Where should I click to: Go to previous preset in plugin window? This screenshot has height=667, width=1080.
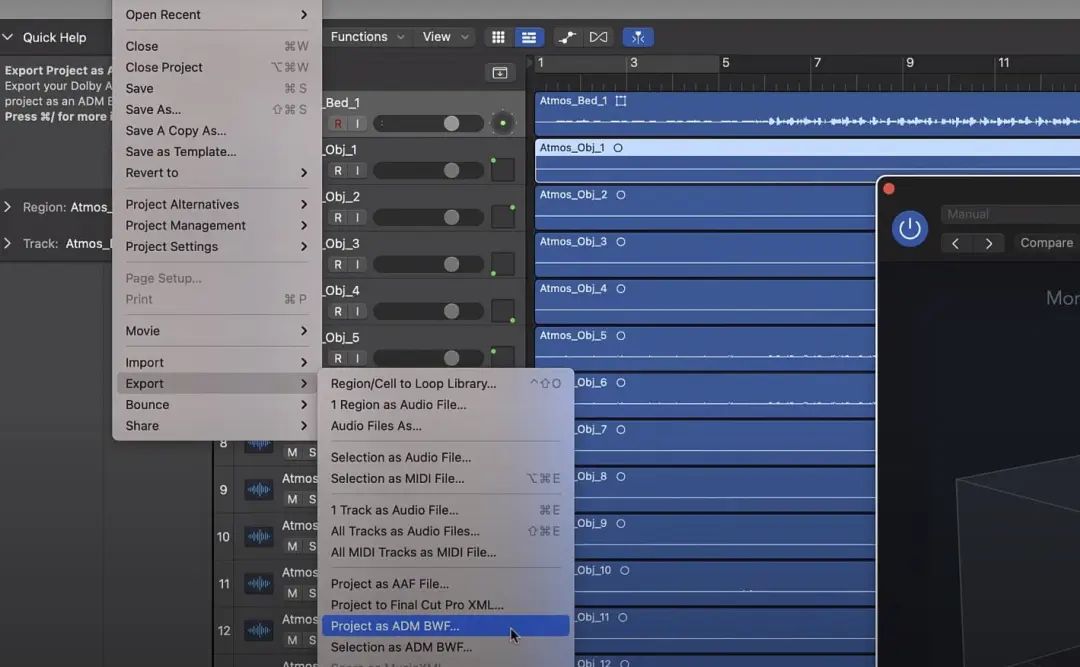955,243
